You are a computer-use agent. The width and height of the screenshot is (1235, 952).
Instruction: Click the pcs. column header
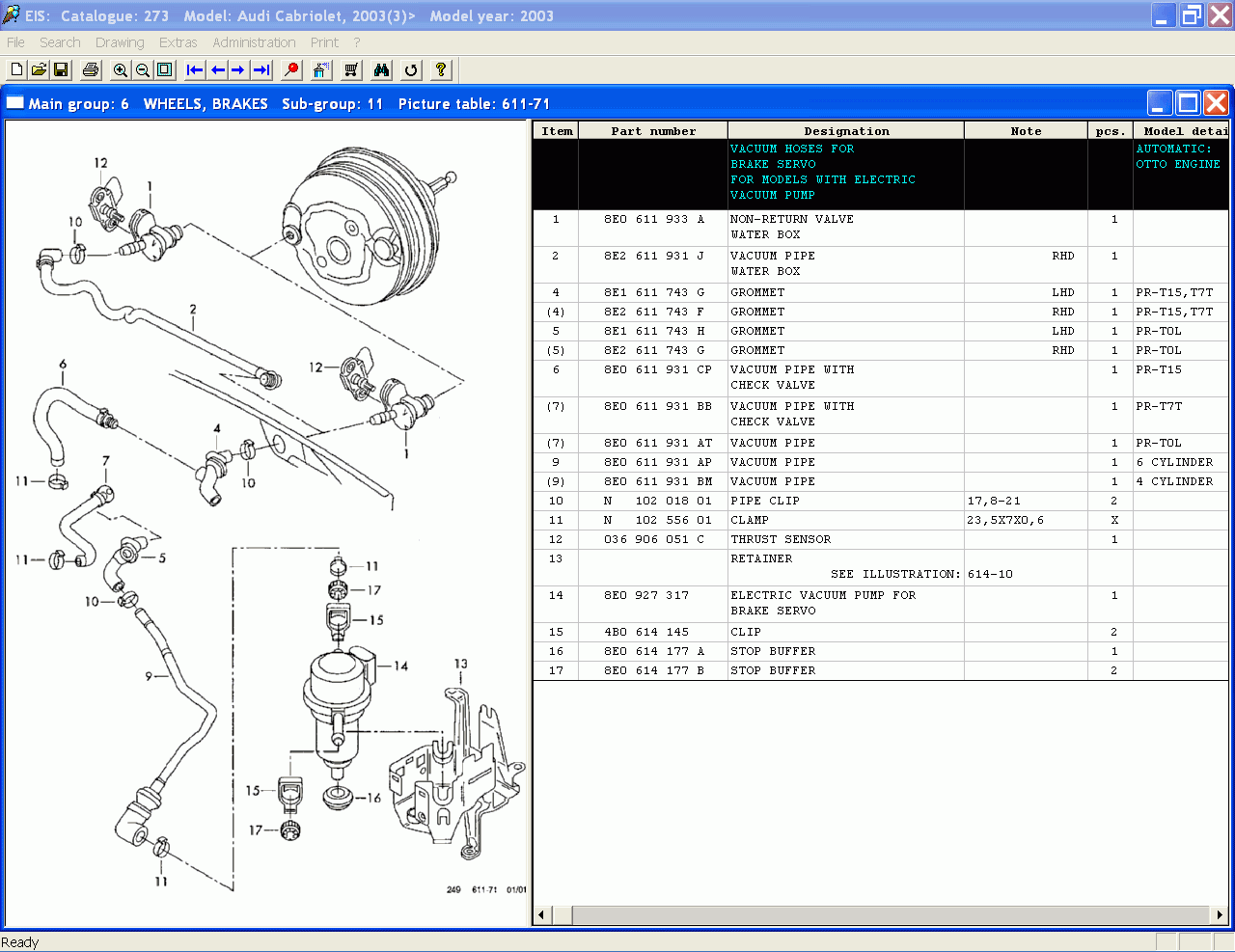pyautogui.click(x=1111, y=131)
